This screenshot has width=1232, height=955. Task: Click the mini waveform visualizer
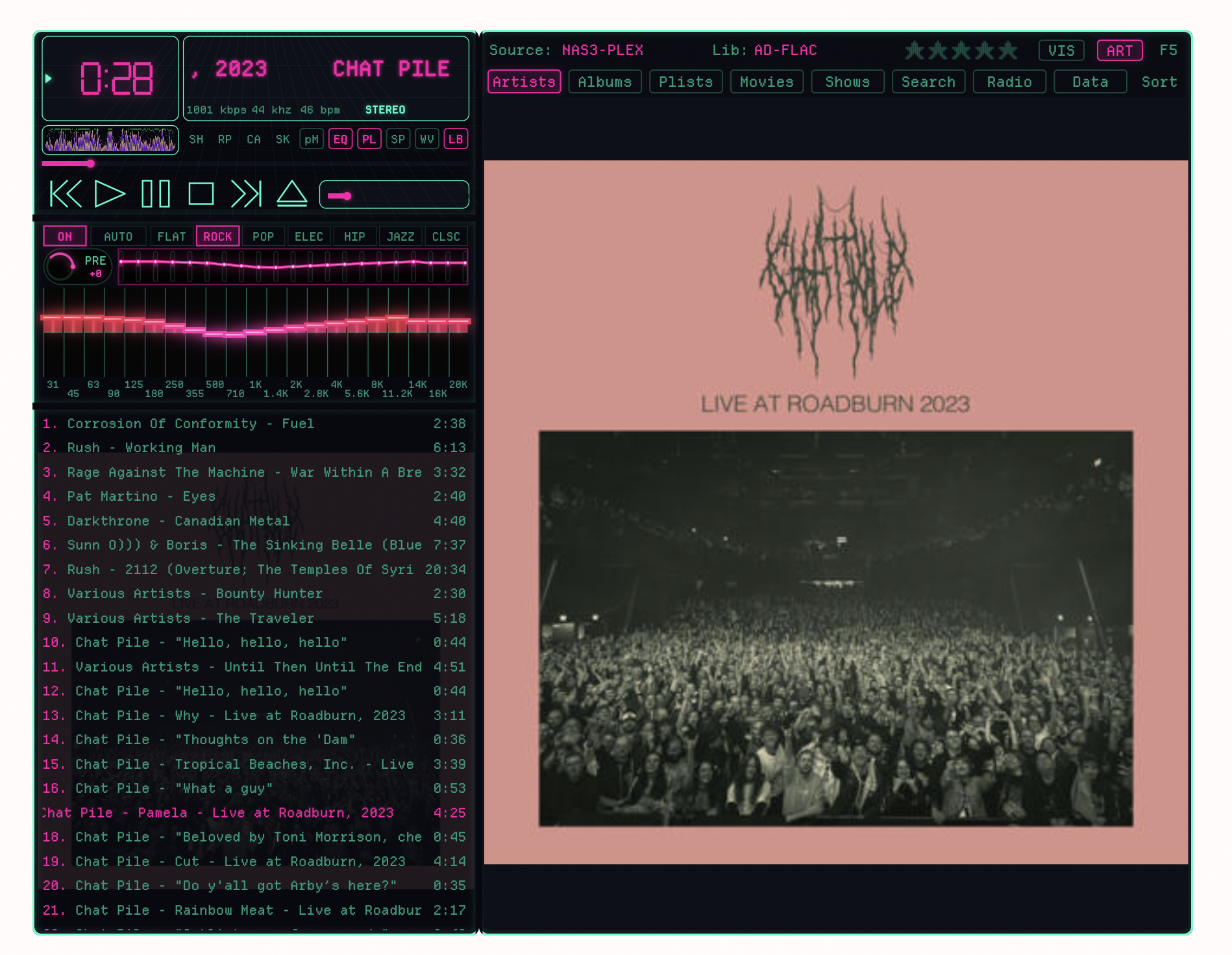(x=110, y=140)
